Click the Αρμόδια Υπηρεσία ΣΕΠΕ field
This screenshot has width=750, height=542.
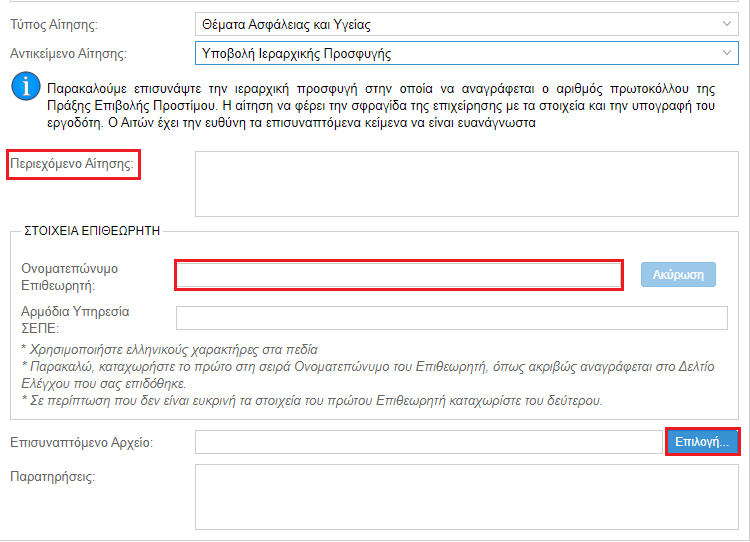click(x=452, y=318)
